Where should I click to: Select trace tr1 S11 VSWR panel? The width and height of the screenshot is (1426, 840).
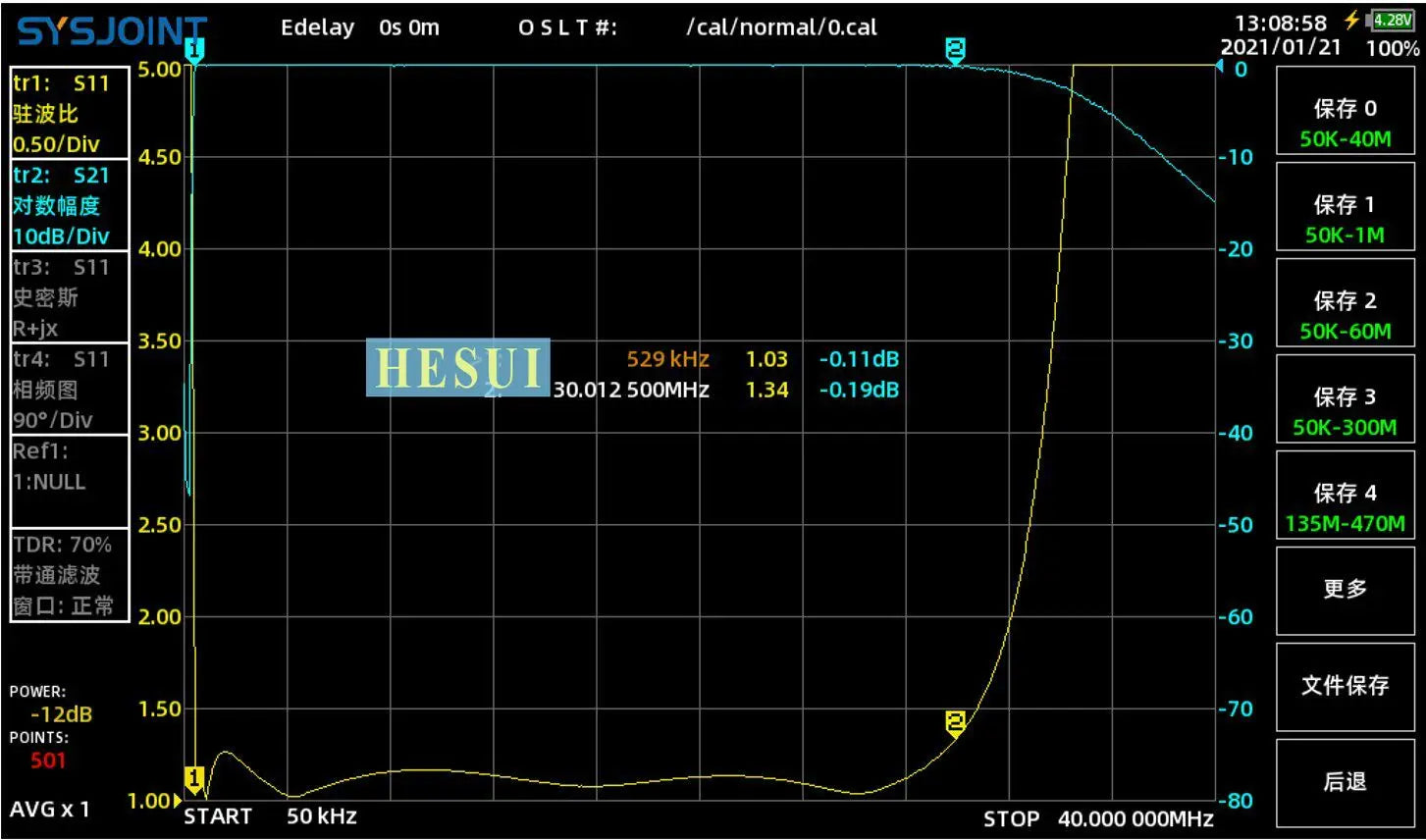click(x=70, y=113)
